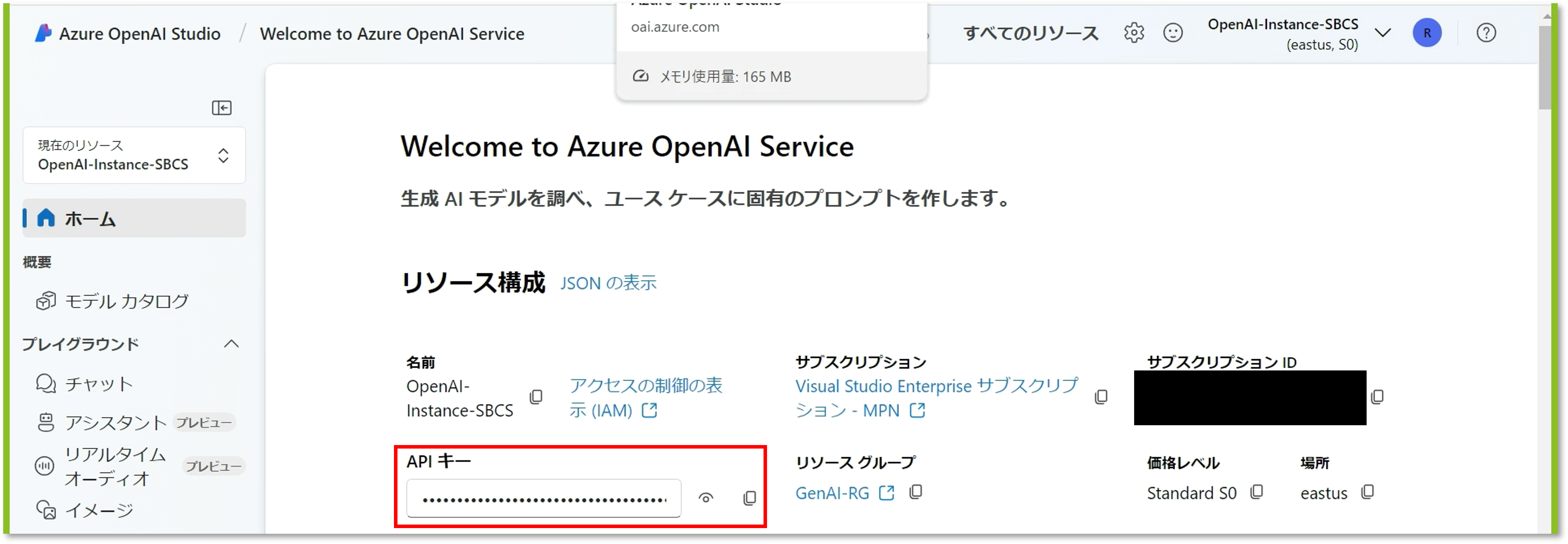Viewport: 1568px width, 544px height.
Task: Expand OpenAI-Instance-SBCS resource chevron in header
Action: point(1383,33)
